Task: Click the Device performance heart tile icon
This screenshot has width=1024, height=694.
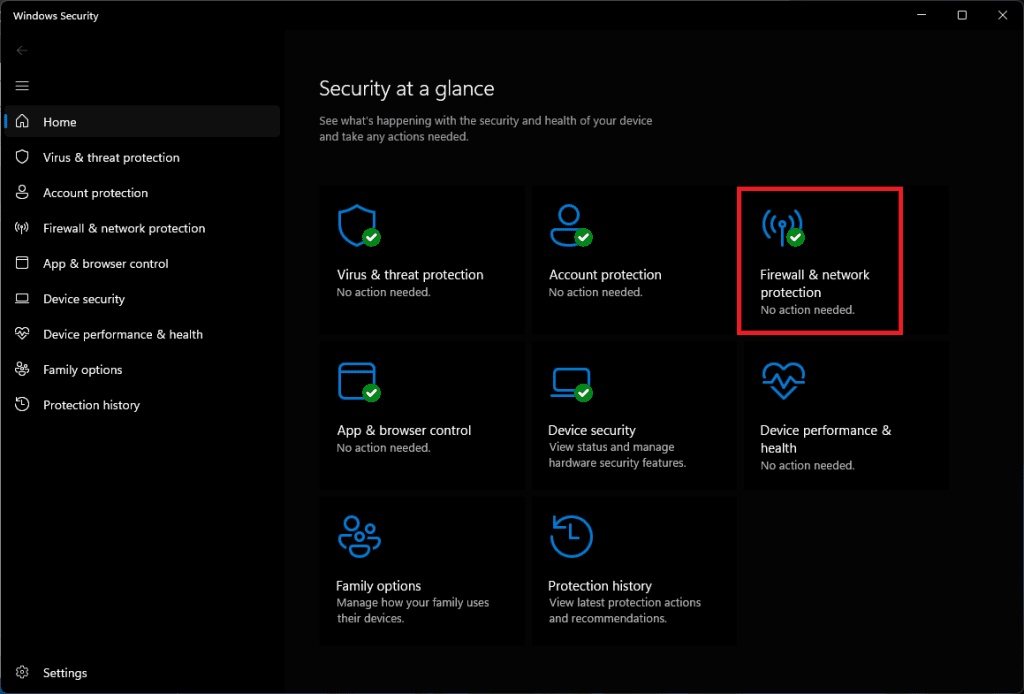Action: click(x=783, y=381)
